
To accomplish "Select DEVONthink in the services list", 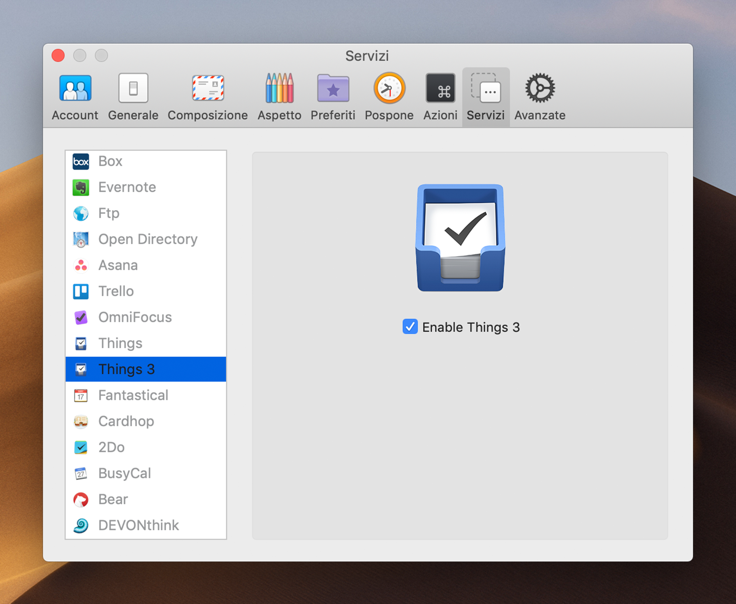I will [146, 526].
